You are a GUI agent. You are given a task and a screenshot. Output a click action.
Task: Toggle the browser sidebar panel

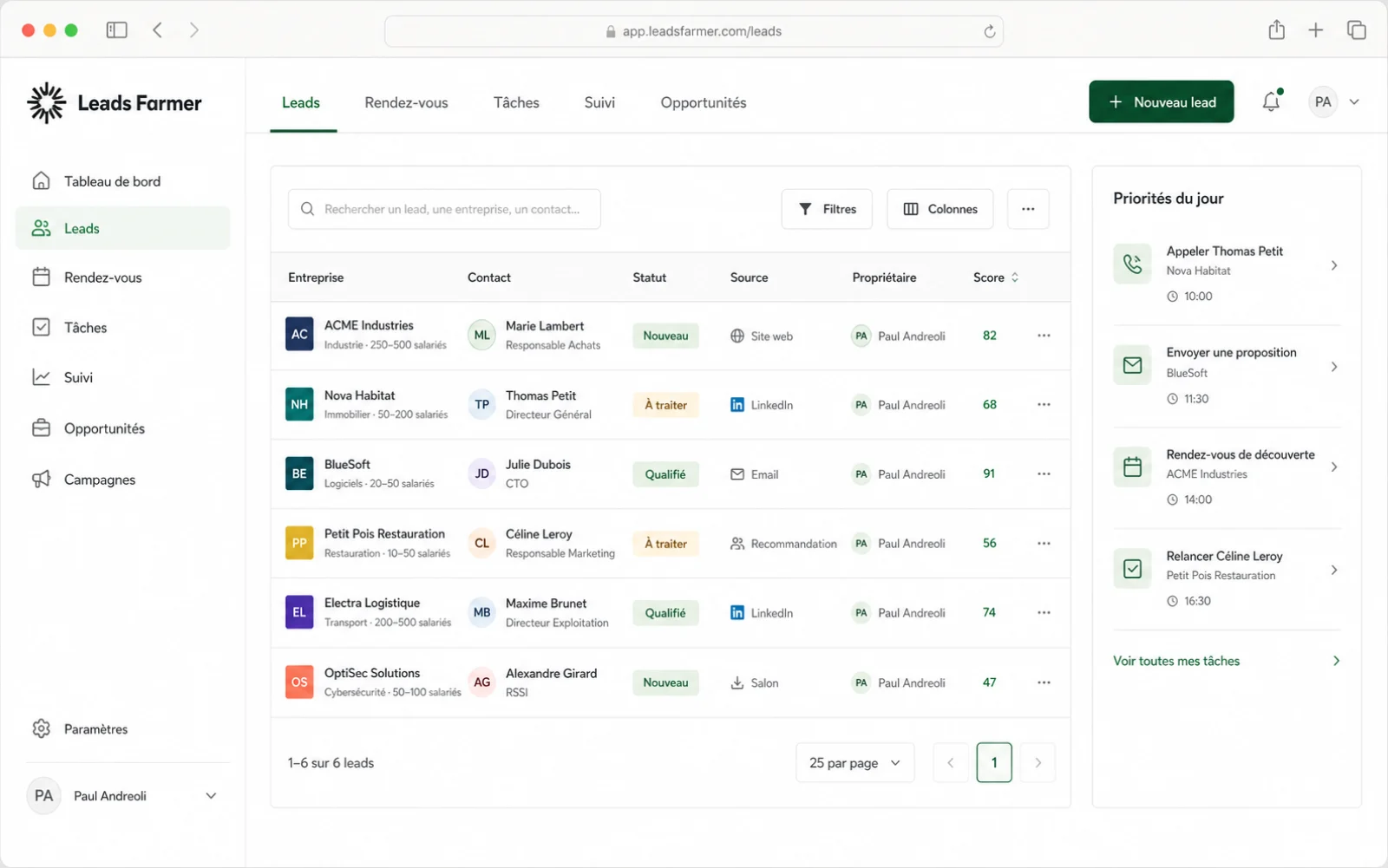pyautogui.click(x=117, y=30)
